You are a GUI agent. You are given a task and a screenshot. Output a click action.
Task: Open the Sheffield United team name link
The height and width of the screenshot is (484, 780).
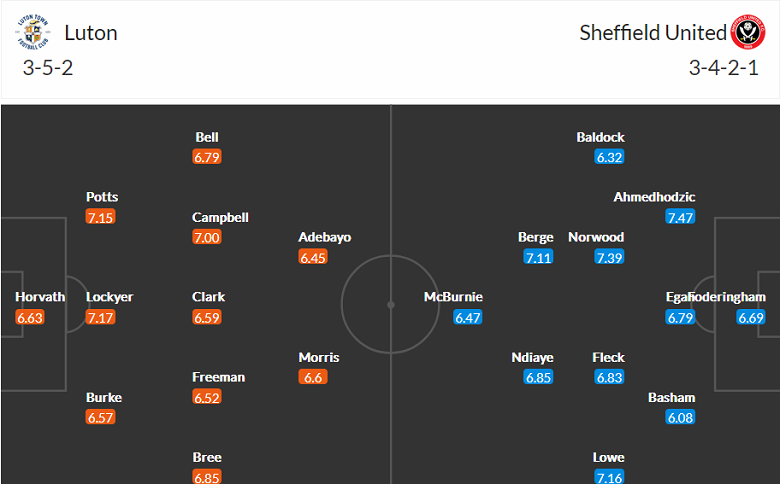click(653, 33)
